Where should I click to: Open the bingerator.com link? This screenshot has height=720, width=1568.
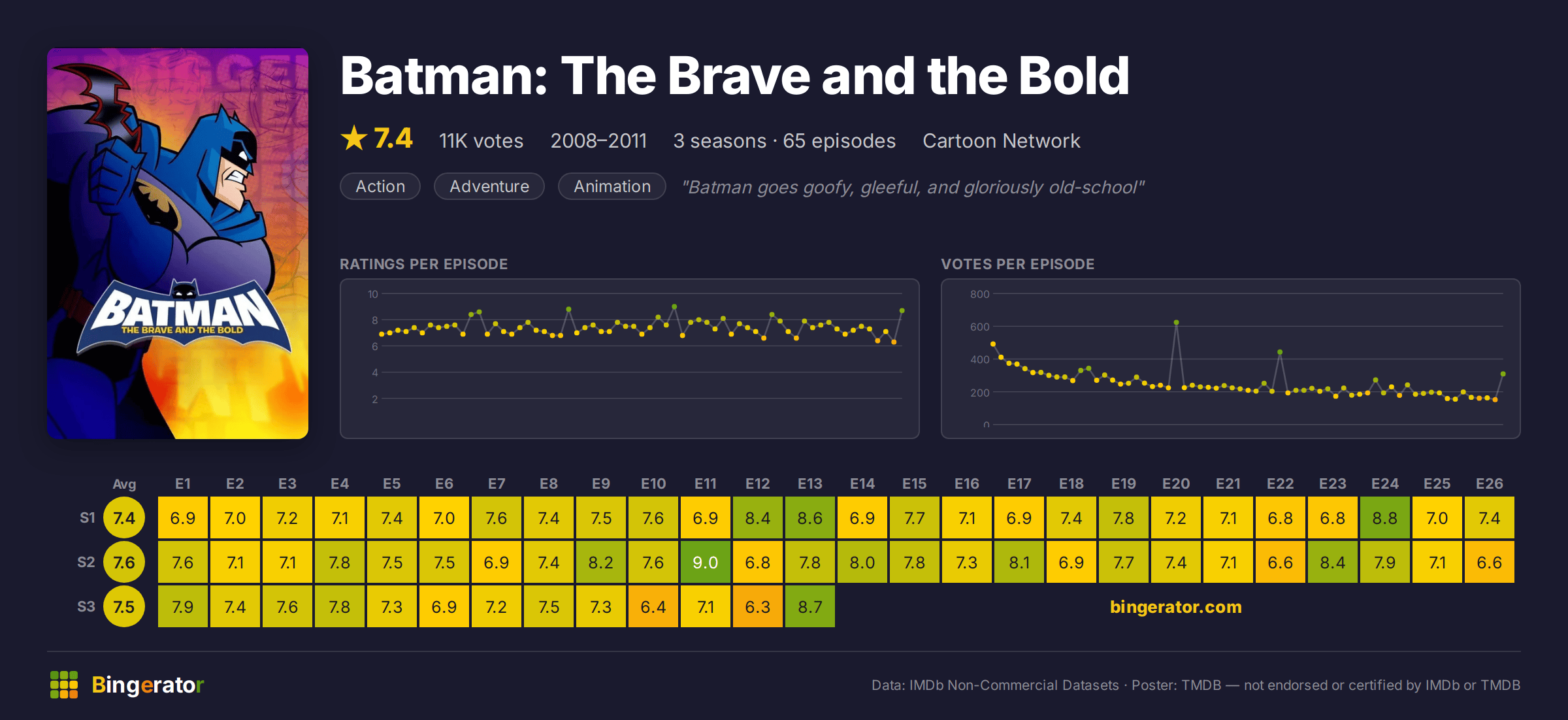pyautogui.click(x=1175, y=607)
